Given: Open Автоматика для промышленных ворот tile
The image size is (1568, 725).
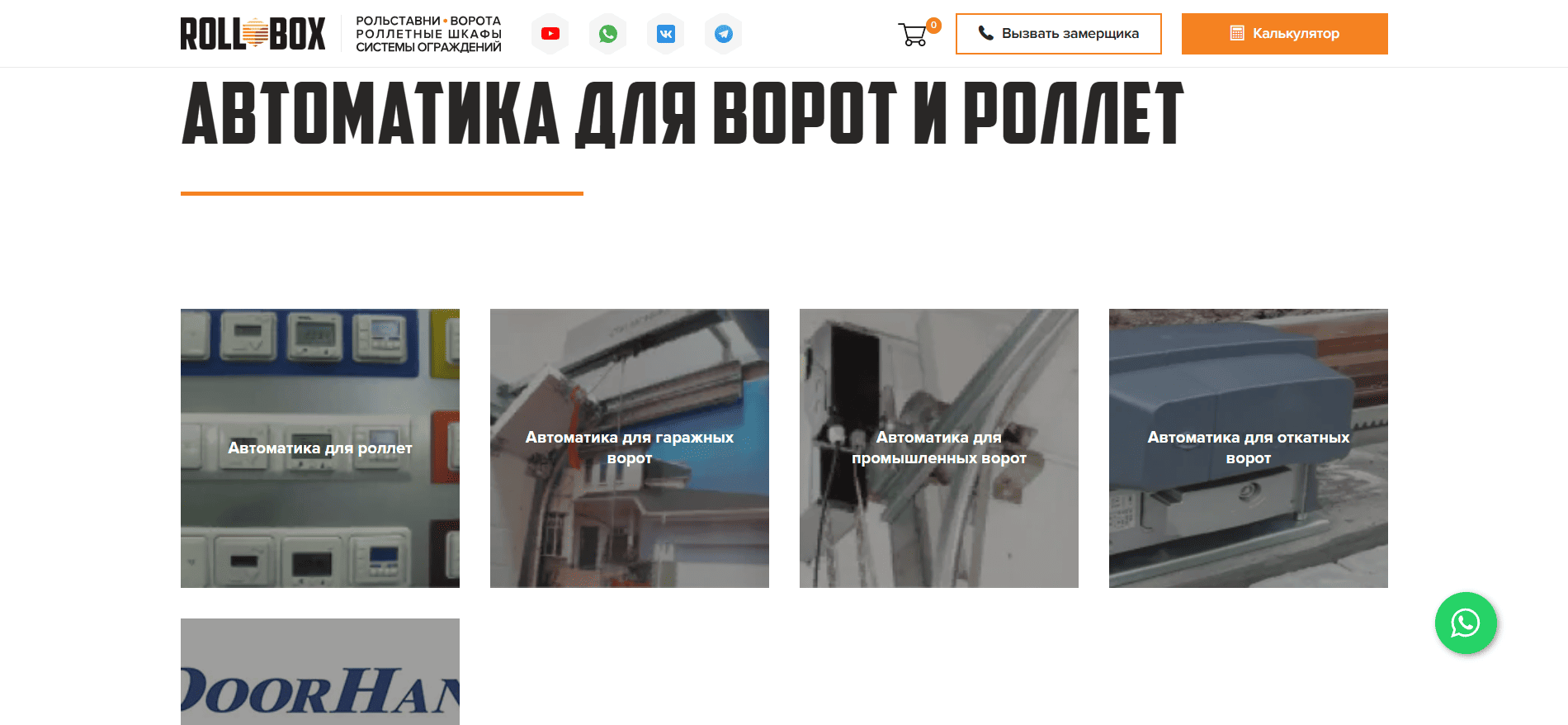Looking at the screenshot, I should 938,448.
